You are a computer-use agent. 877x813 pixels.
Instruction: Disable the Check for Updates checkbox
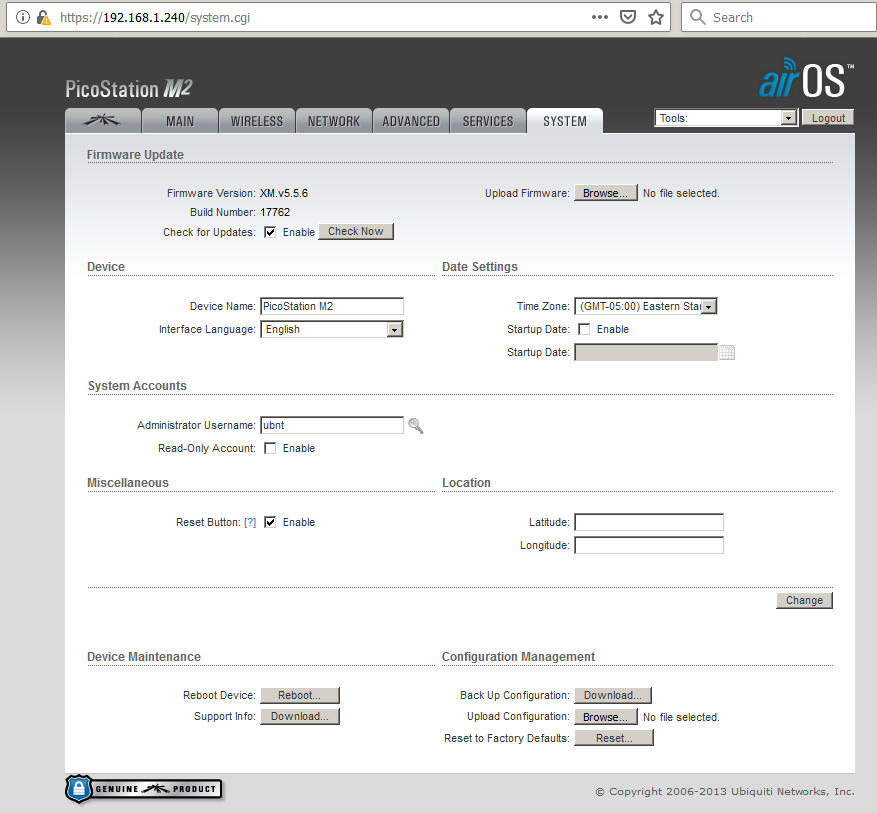click(x=270, y=232)
